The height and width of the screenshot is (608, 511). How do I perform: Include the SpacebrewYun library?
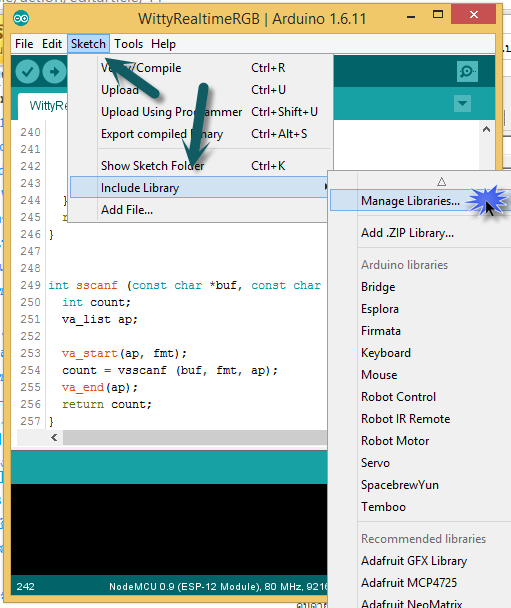pyautogui.click(x=420, y=485)
